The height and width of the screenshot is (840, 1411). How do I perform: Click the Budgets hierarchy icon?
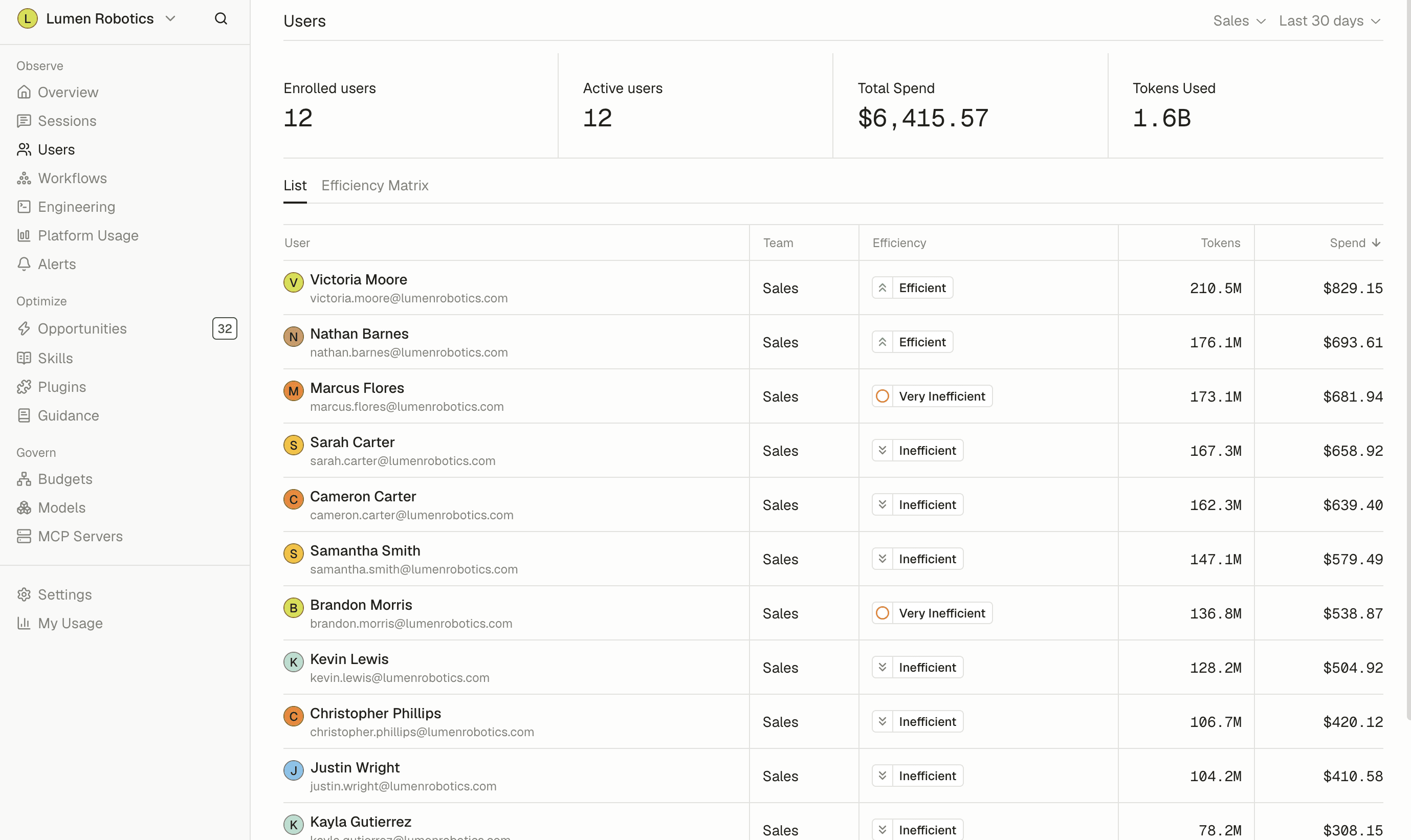tap(24, 479)
